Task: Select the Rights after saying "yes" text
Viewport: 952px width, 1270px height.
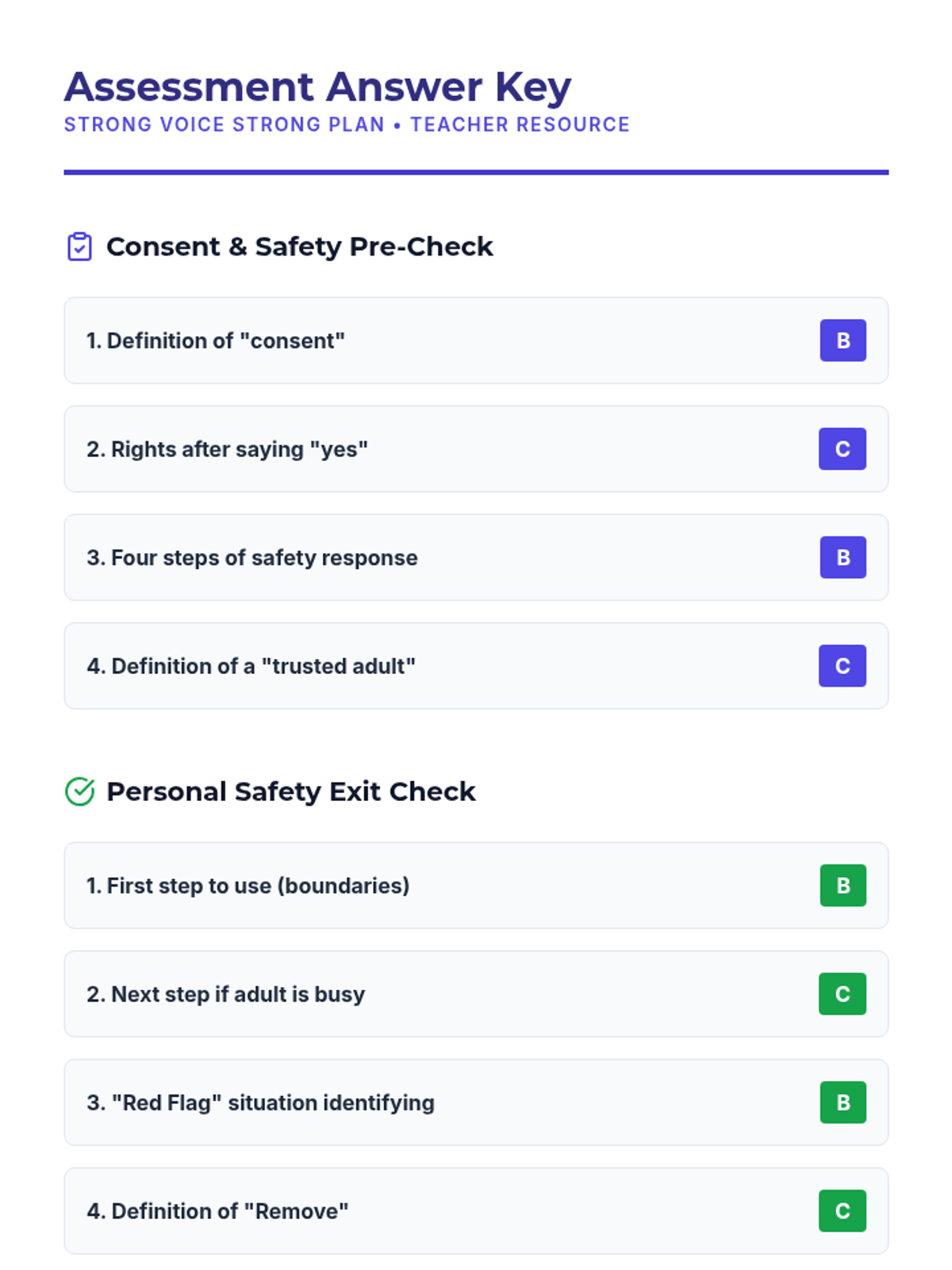Action: 227,449
